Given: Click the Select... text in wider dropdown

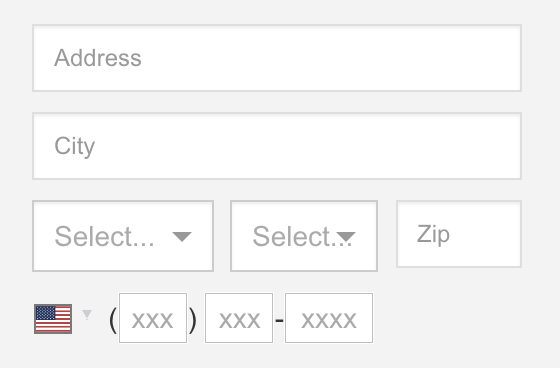Looking at the screenshot, I should (x=104, y=236).
